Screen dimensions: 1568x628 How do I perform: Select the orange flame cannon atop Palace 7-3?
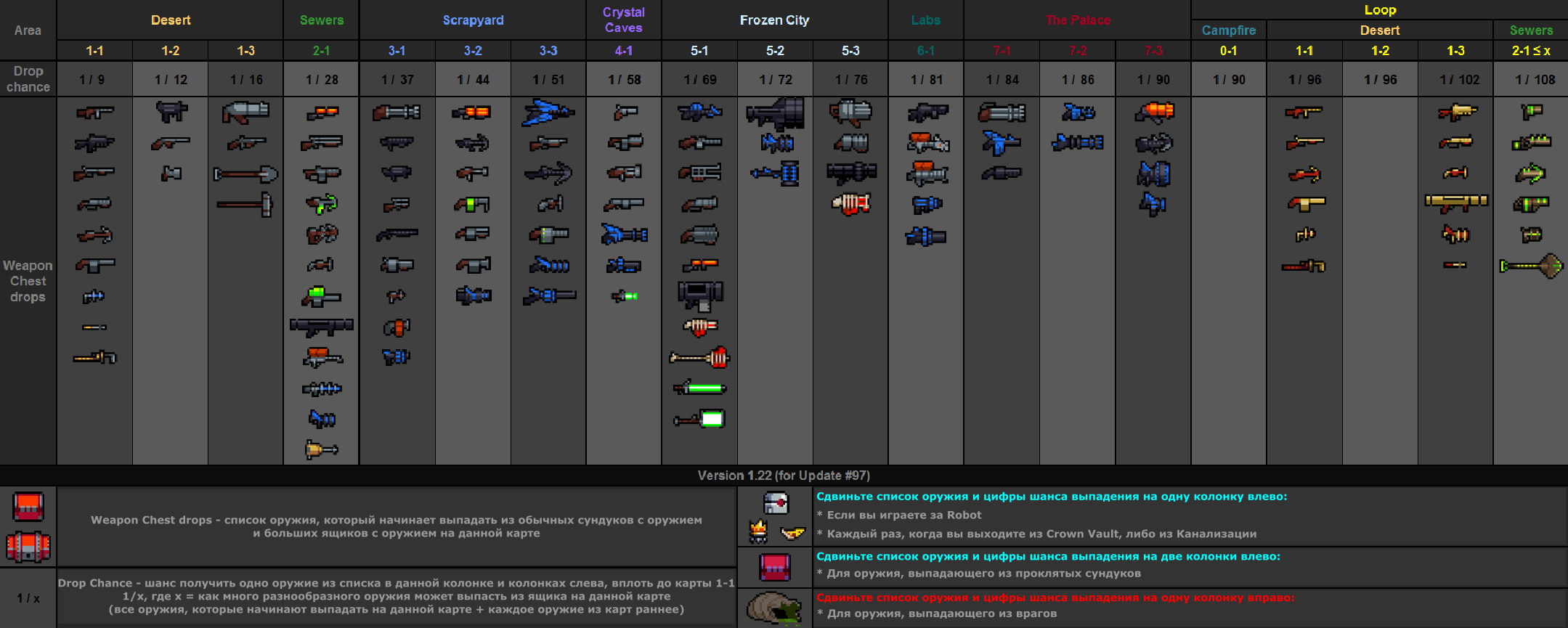click(x=1153, y=113)
